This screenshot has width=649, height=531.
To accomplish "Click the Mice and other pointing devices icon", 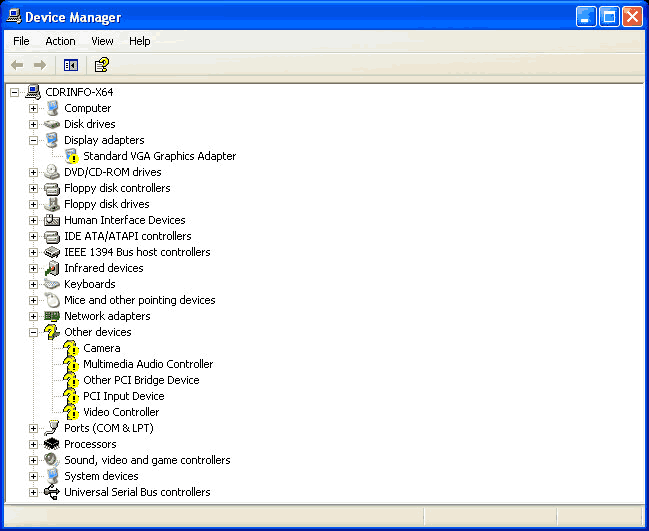I will coord(52,300).
